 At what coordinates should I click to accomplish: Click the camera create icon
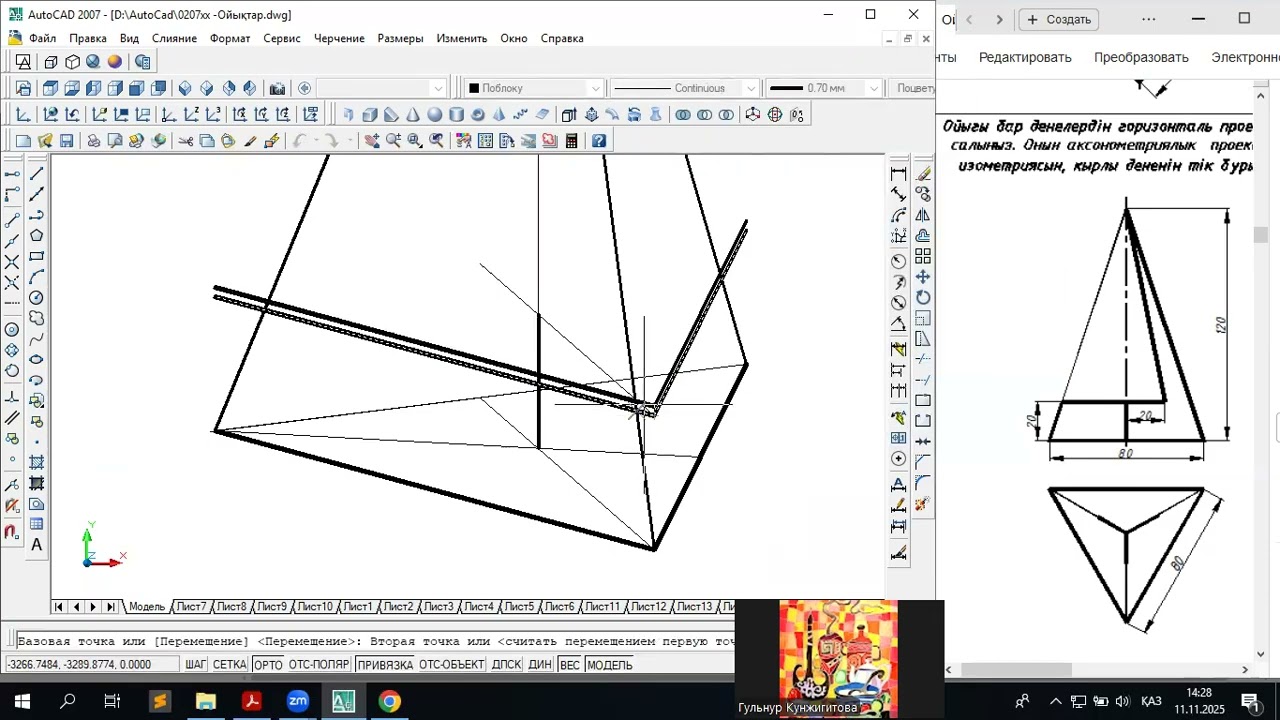coord(277,88)
